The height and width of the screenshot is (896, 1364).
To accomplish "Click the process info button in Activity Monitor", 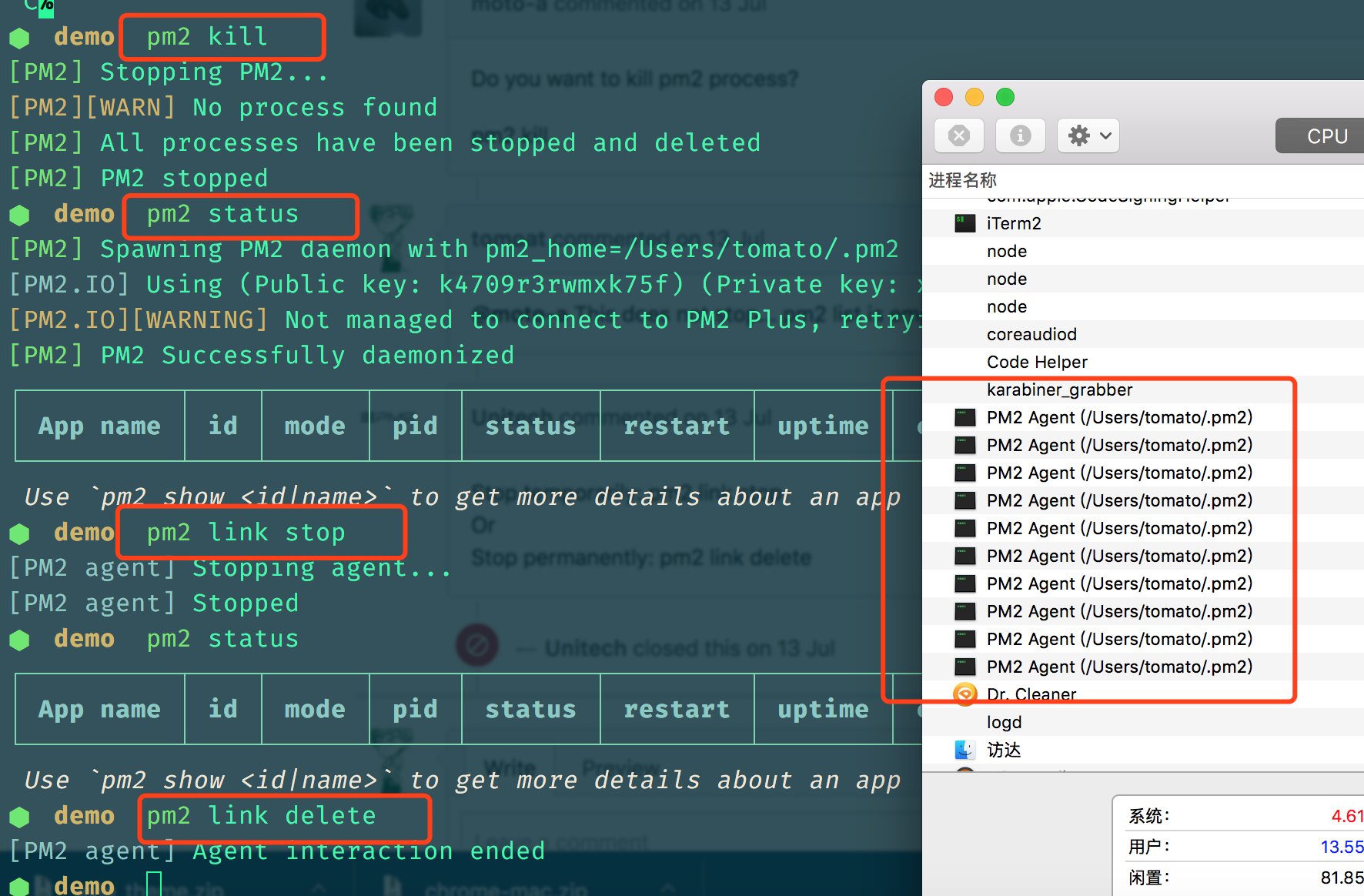I will point(1021,136).
